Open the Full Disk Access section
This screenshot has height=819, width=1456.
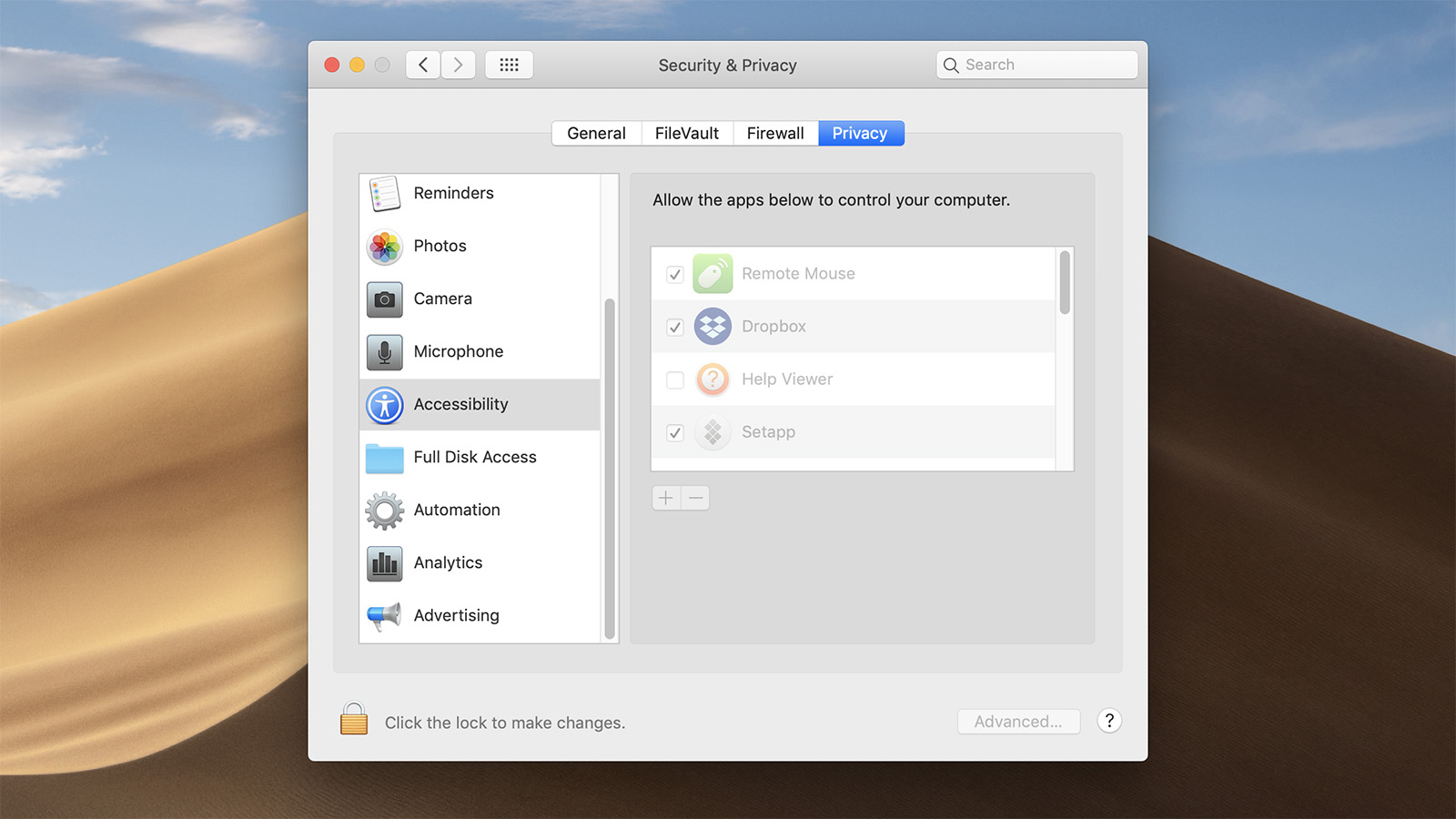coord(384,458)
